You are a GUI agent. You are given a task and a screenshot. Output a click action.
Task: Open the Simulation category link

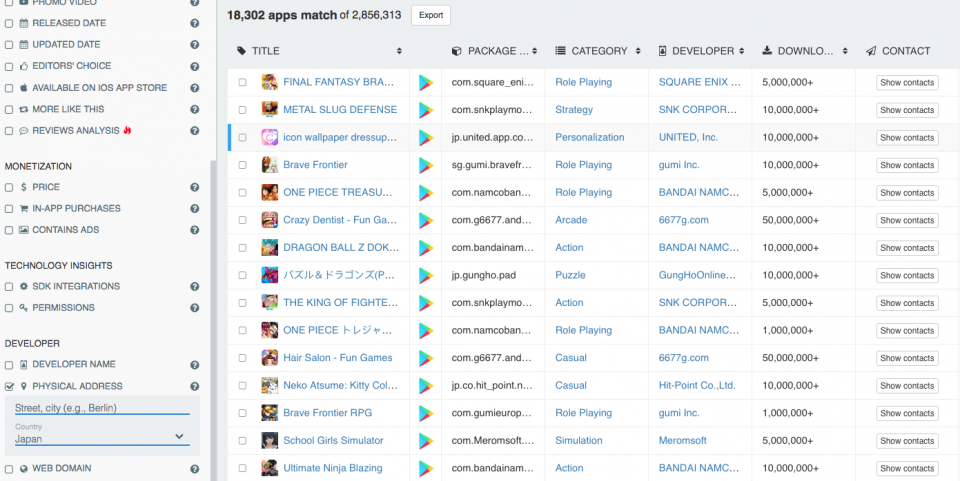(579, 441)
